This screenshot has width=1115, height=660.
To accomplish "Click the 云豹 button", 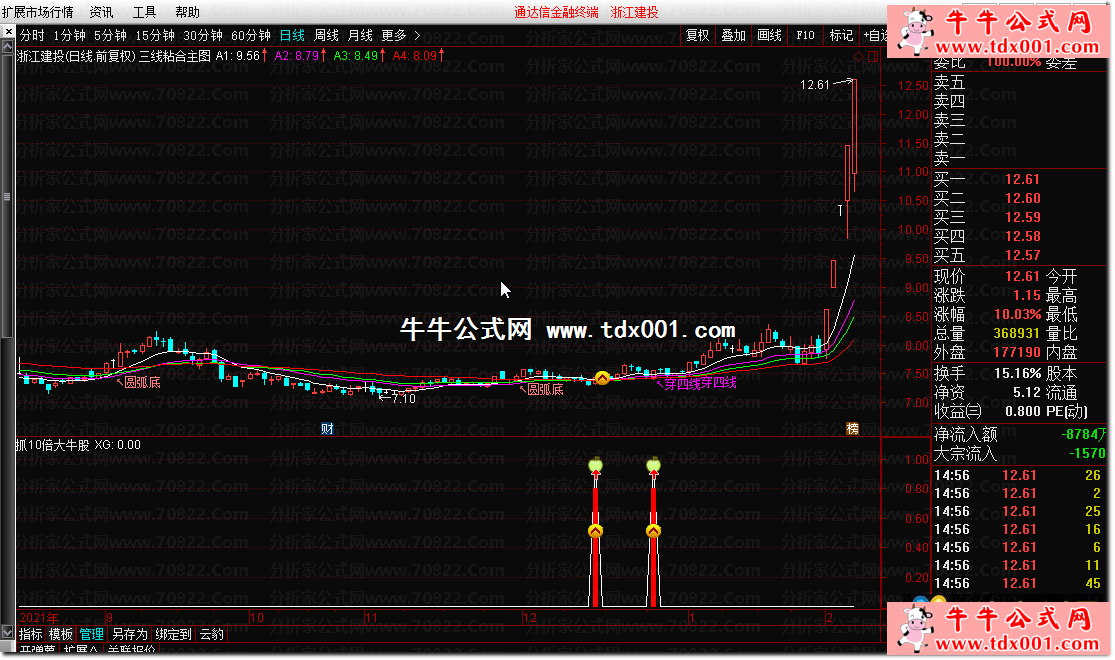I will [x=212, y=634].
